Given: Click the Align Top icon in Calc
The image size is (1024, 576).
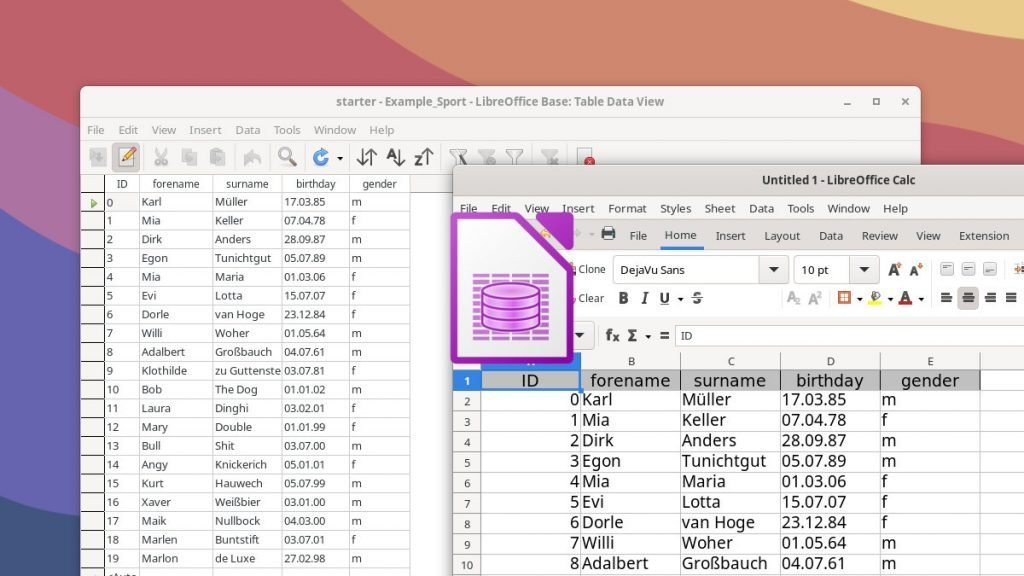Looking at the screenshot, I should 947,269.
